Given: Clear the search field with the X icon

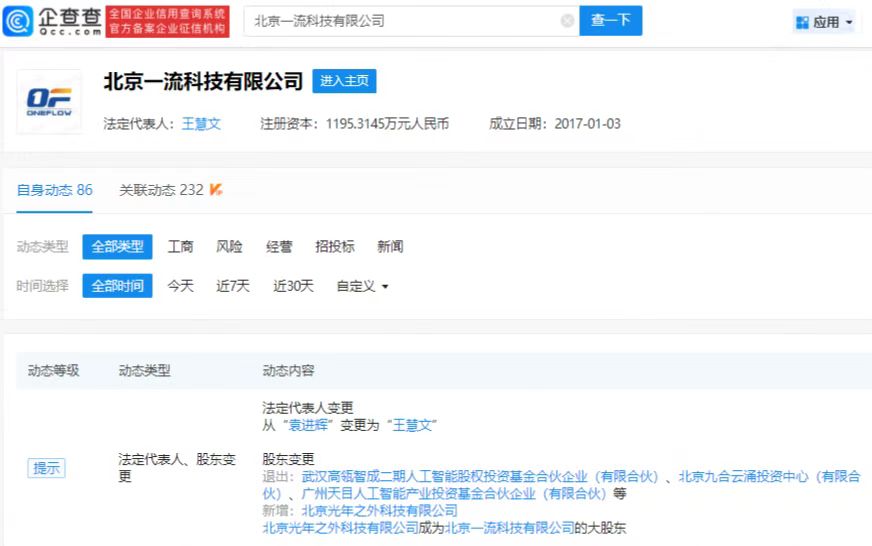Looking at the screenshot, I should [567, 21].
